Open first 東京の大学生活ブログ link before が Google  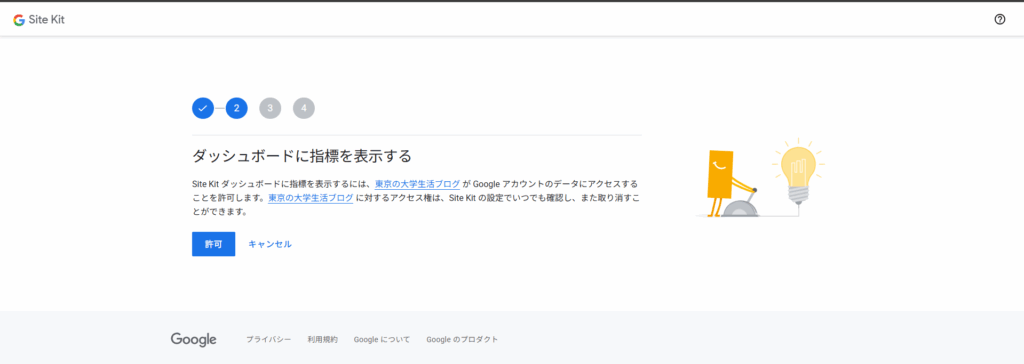pyautogui.click(x=417, y=184)
